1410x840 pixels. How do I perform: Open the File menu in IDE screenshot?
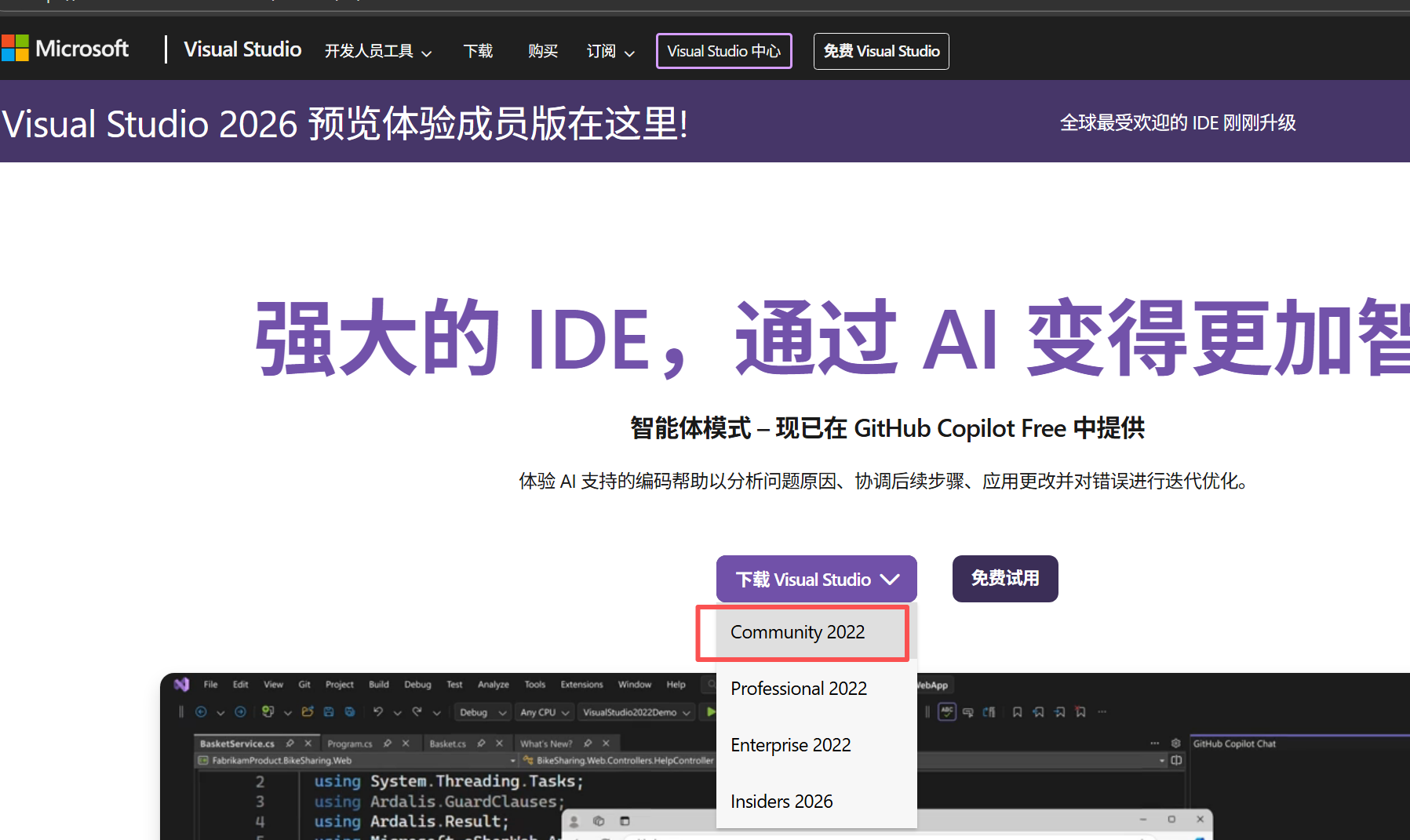[211, 685]
